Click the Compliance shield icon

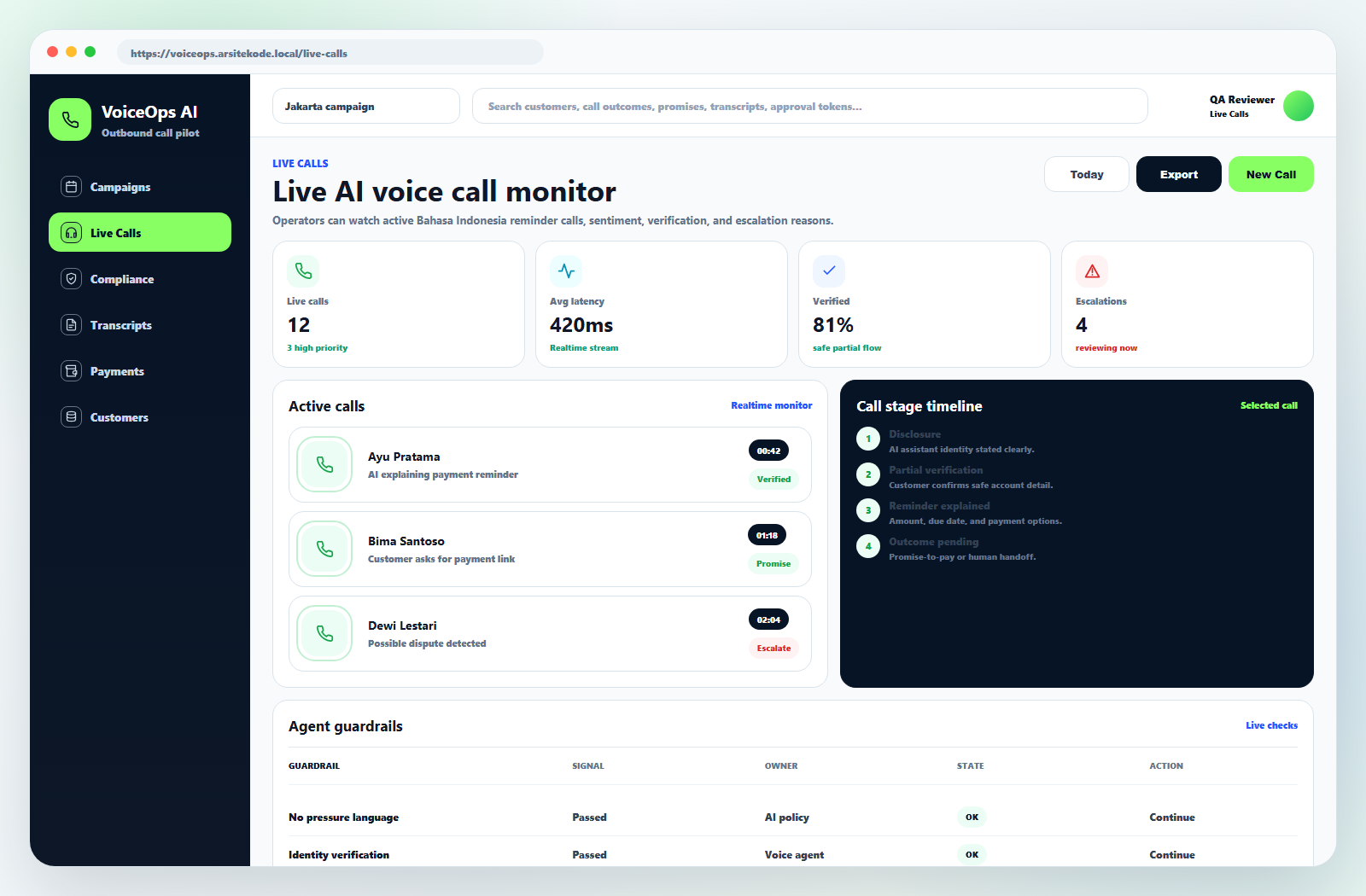pos(72,279)
